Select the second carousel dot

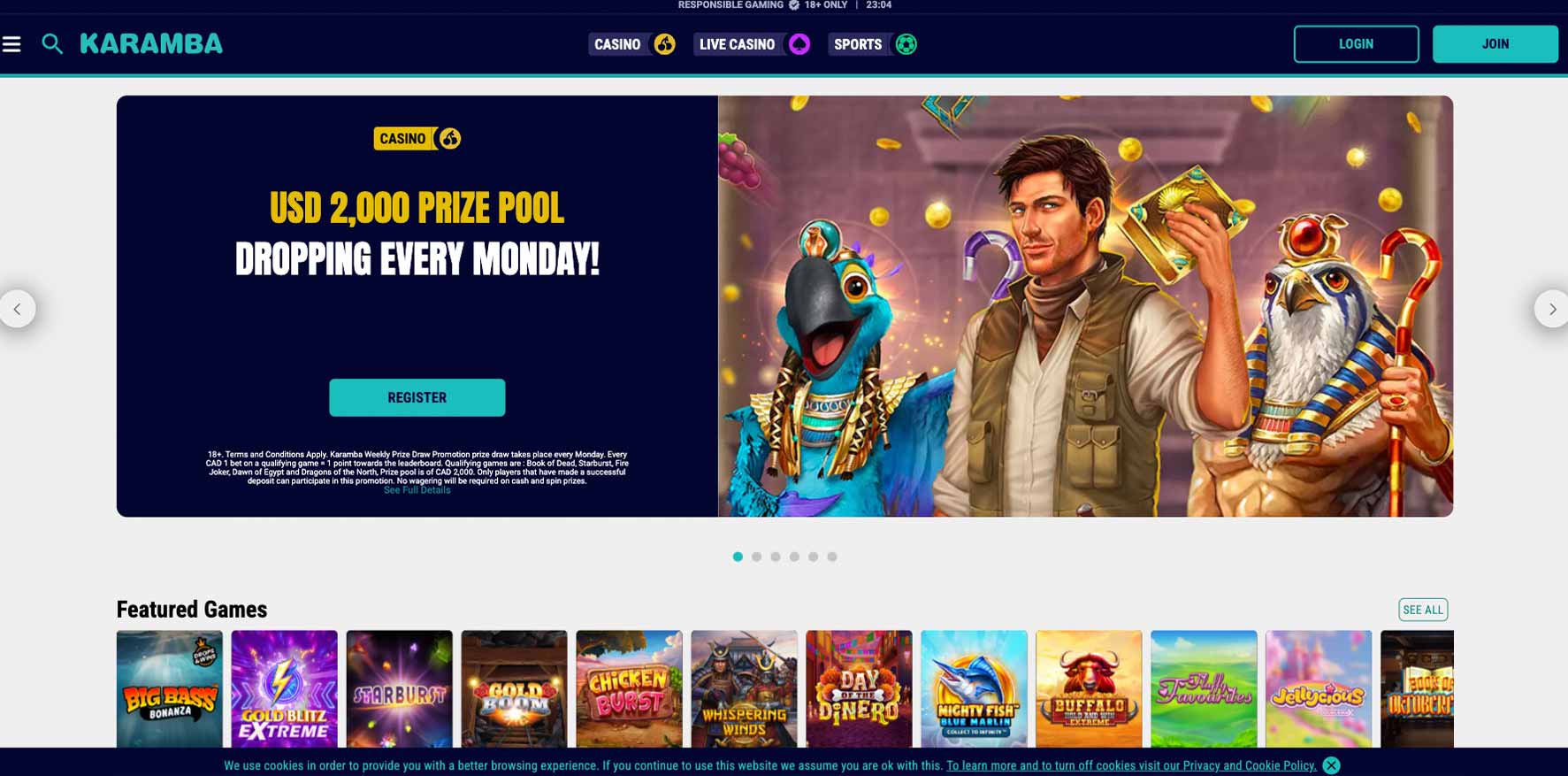(756, 557)
